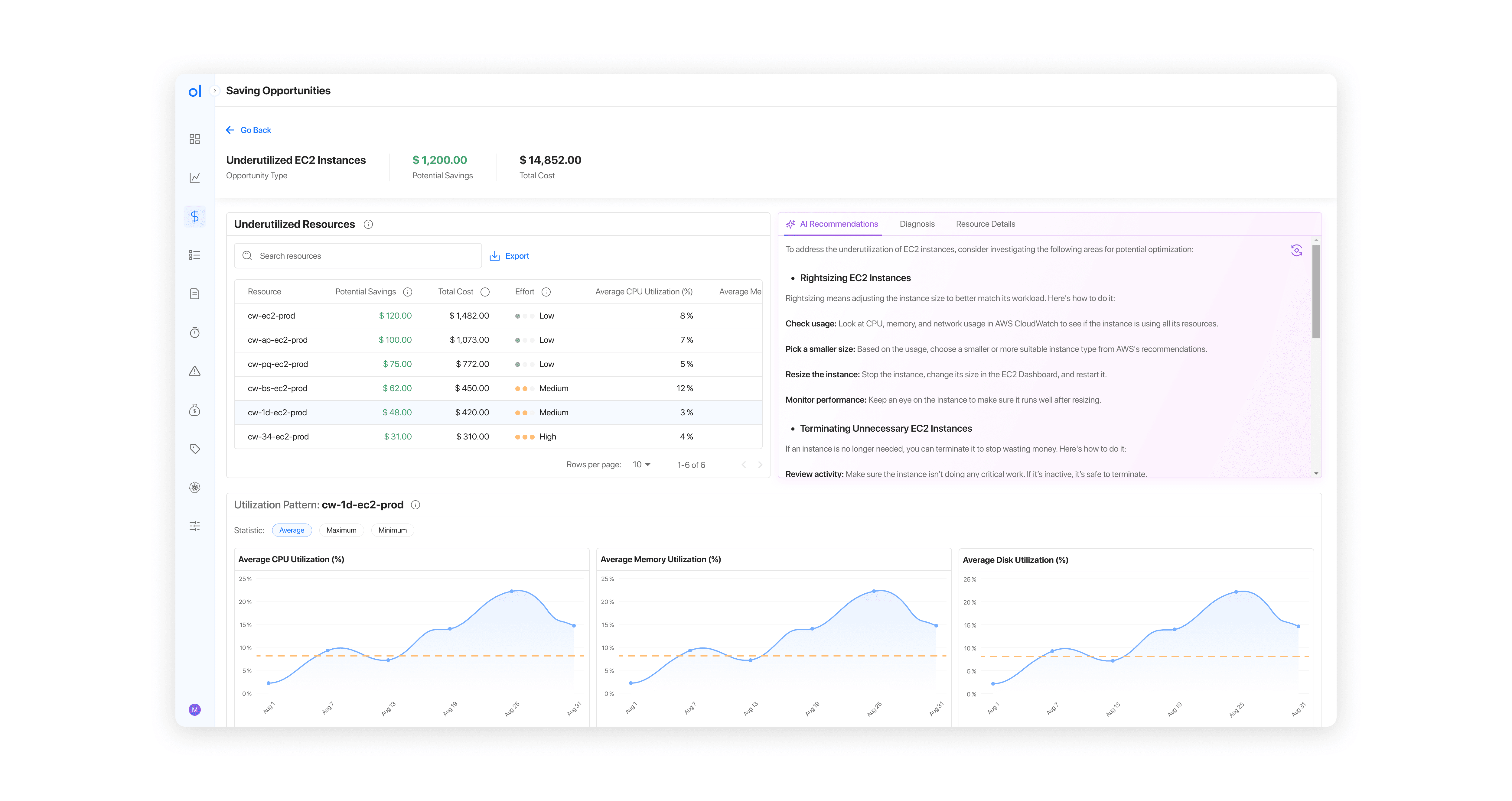1512x801 pixels.
Task: Open the sliders settings sidebar icon
Action: pyautogui.click(x=195, y=526)
